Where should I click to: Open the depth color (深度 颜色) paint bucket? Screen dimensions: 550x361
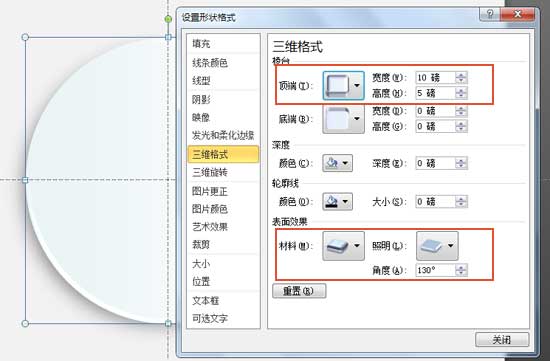tap(337, 163)
